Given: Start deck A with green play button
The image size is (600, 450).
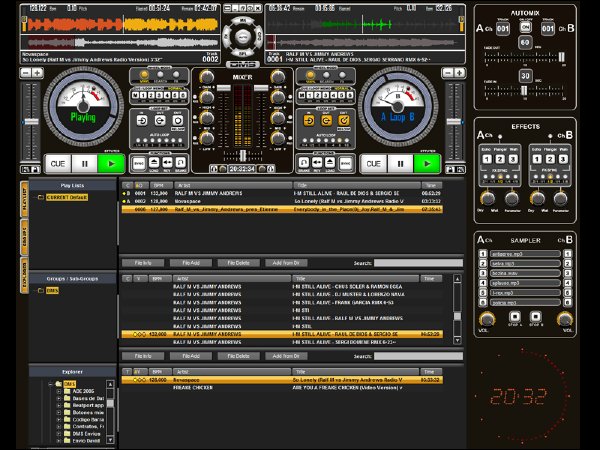Looking at the screenshot, I should coord(111,164).
